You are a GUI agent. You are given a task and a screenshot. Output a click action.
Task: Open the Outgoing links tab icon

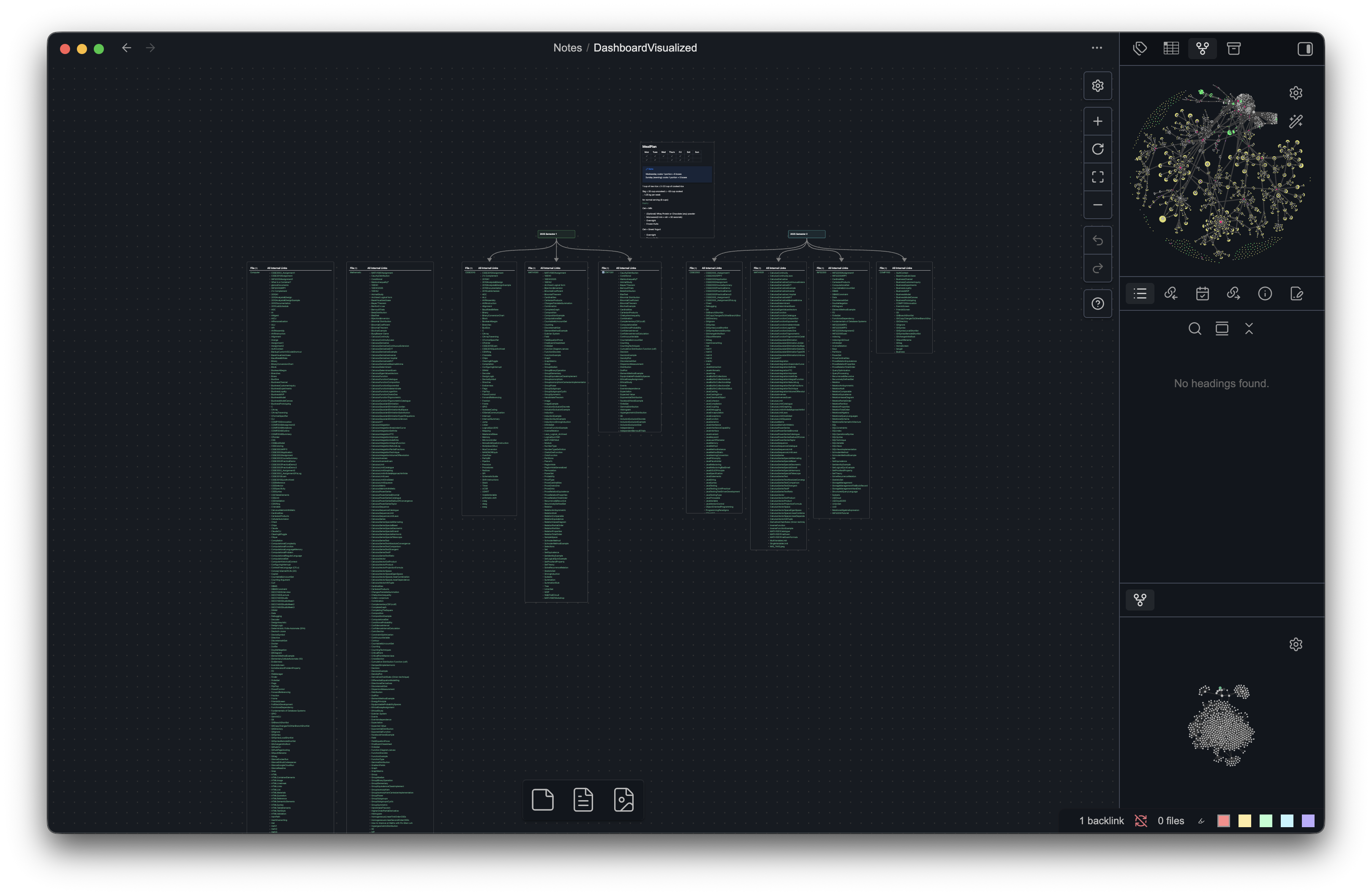point(1233,294)
